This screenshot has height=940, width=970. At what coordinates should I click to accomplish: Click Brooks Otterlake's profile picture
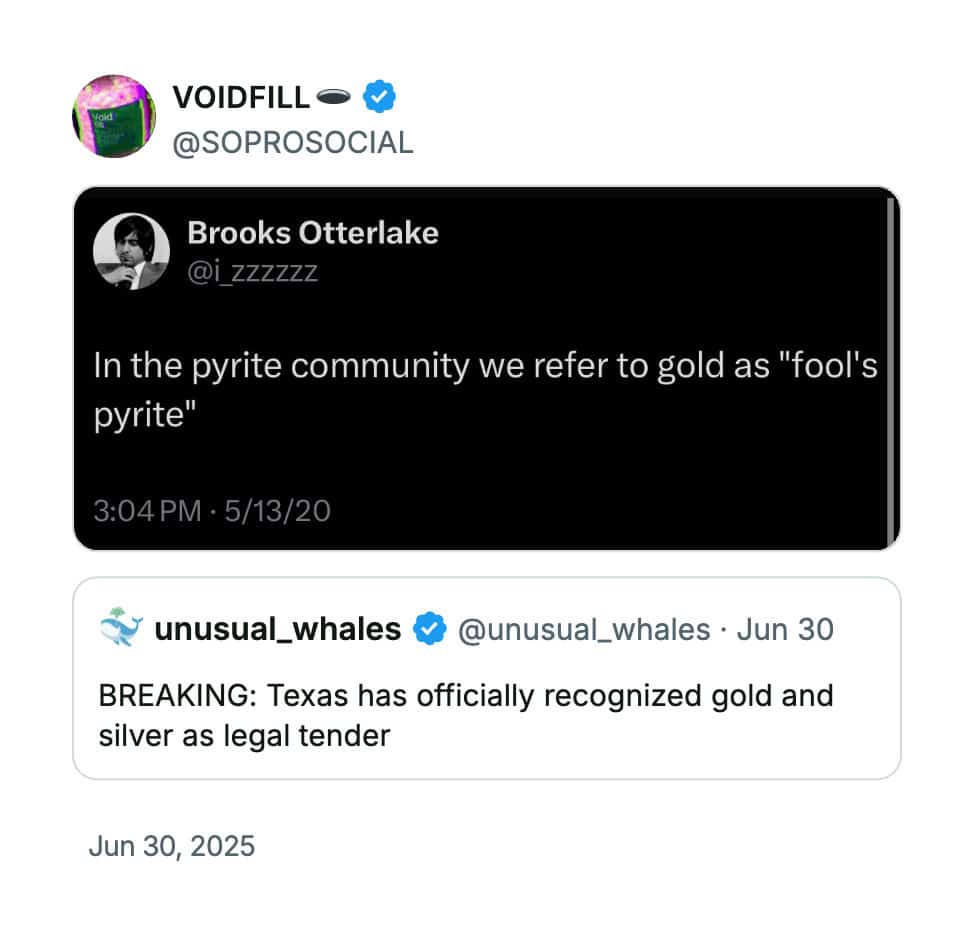coord(131,251)
